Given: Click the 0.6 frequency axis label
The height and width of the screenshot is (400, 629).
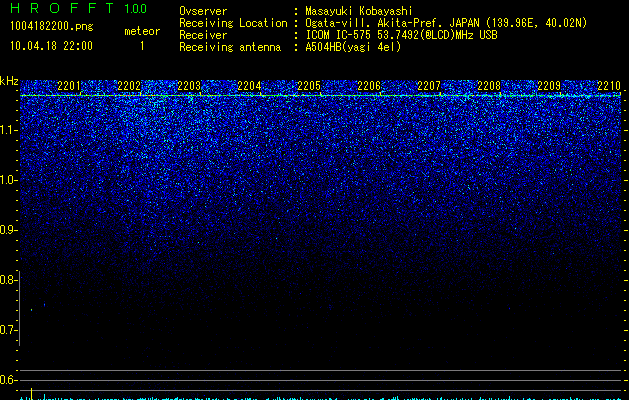Looking at the screenshot, I should tap(7, 380).
